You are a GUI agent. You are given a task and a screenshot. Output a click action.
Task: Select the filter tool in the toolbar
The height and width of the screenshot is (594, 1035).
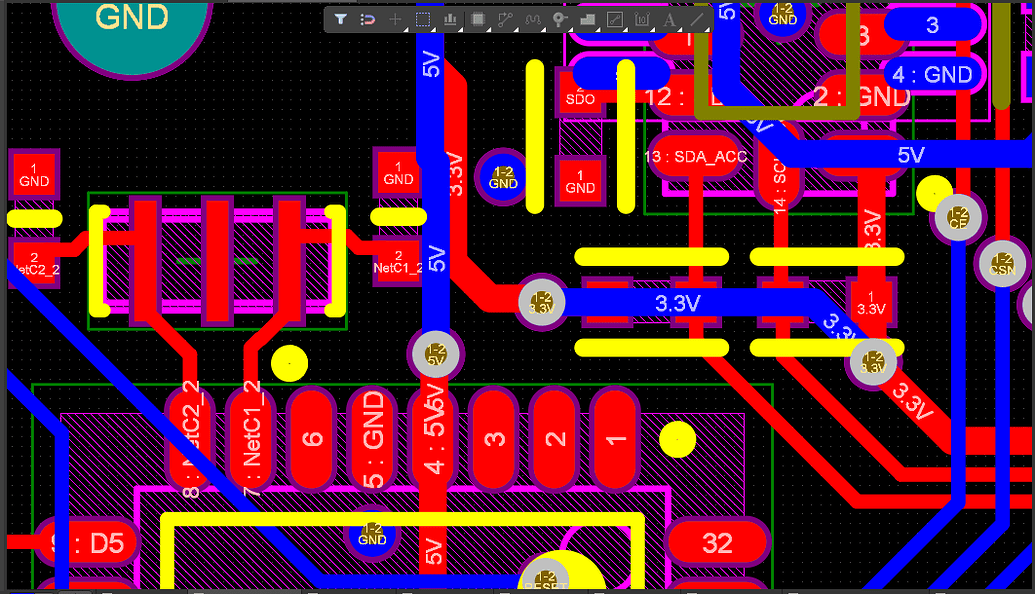(342, 18)
